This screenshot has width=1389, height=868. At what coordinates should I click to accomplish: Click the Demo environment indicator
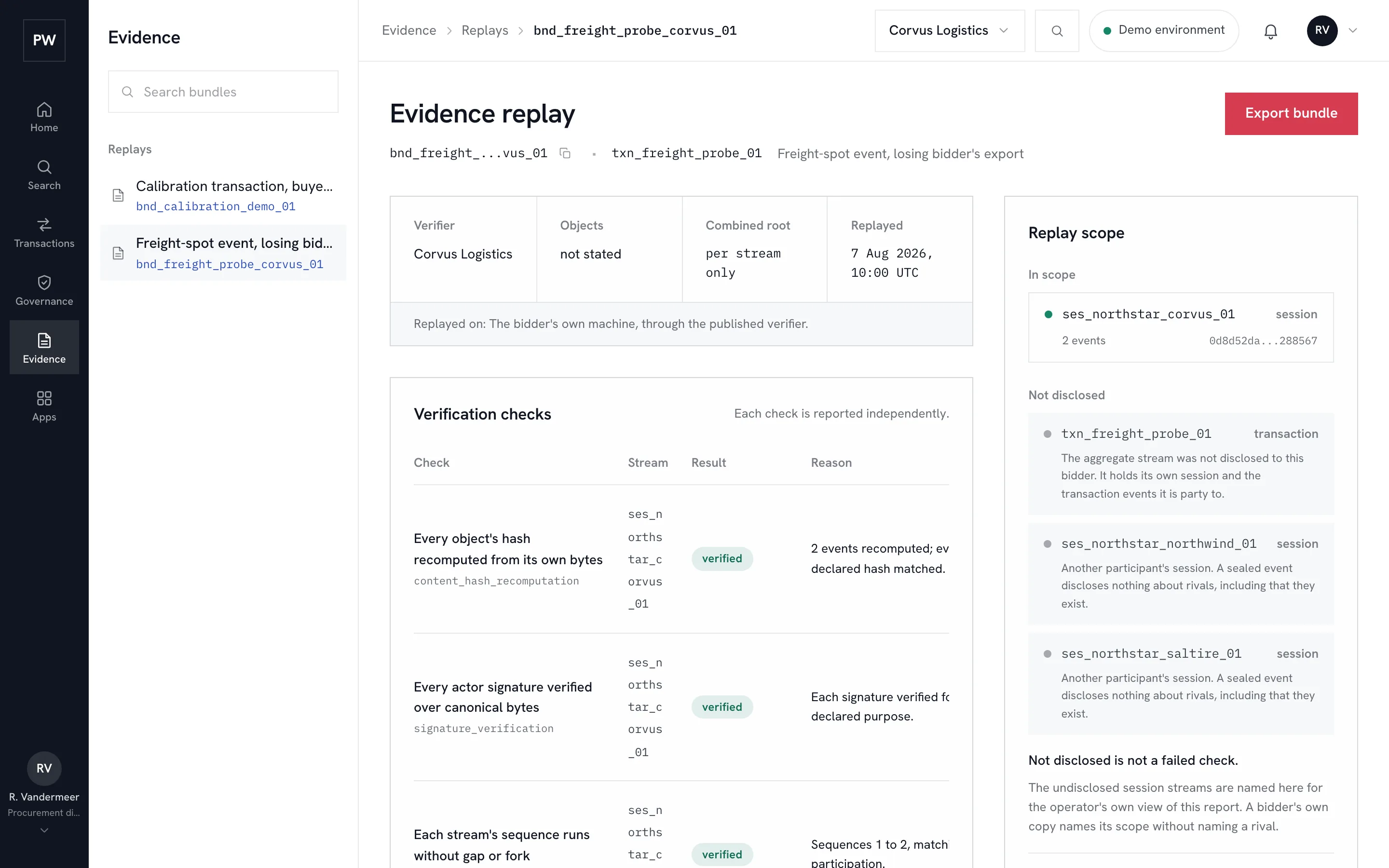(1163, 30)
